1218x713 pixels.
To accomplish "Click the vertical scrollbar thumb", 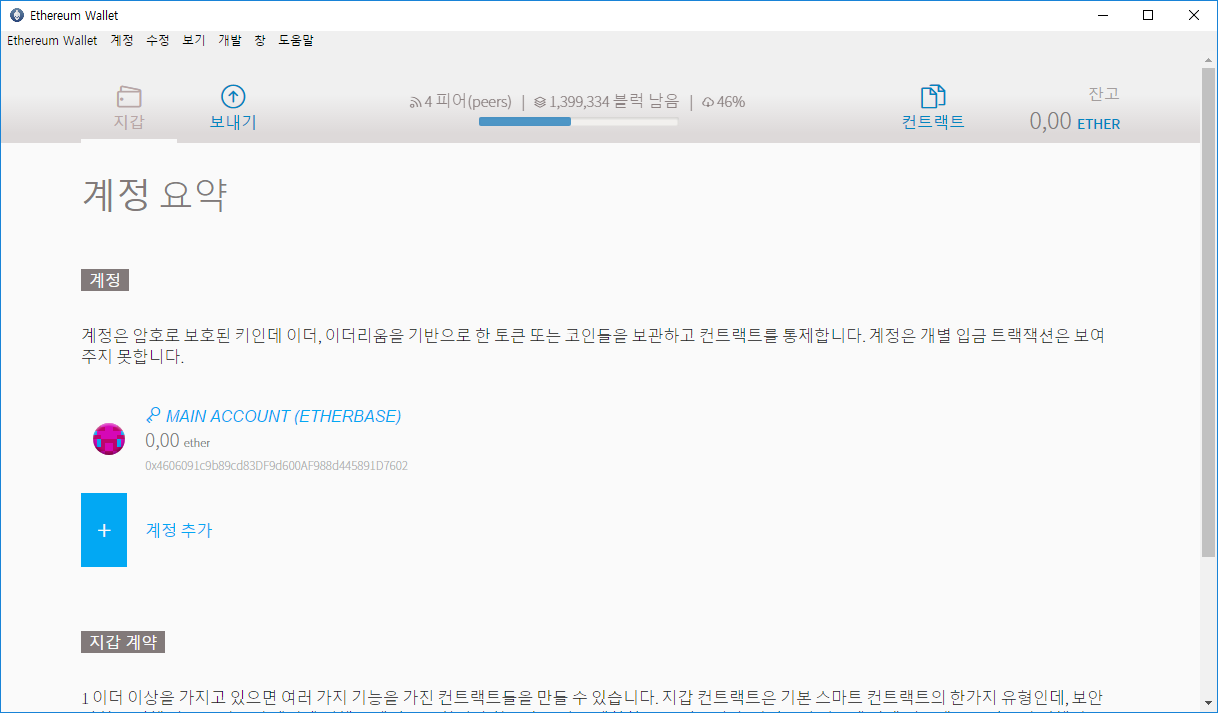I will coord(1208,312).
